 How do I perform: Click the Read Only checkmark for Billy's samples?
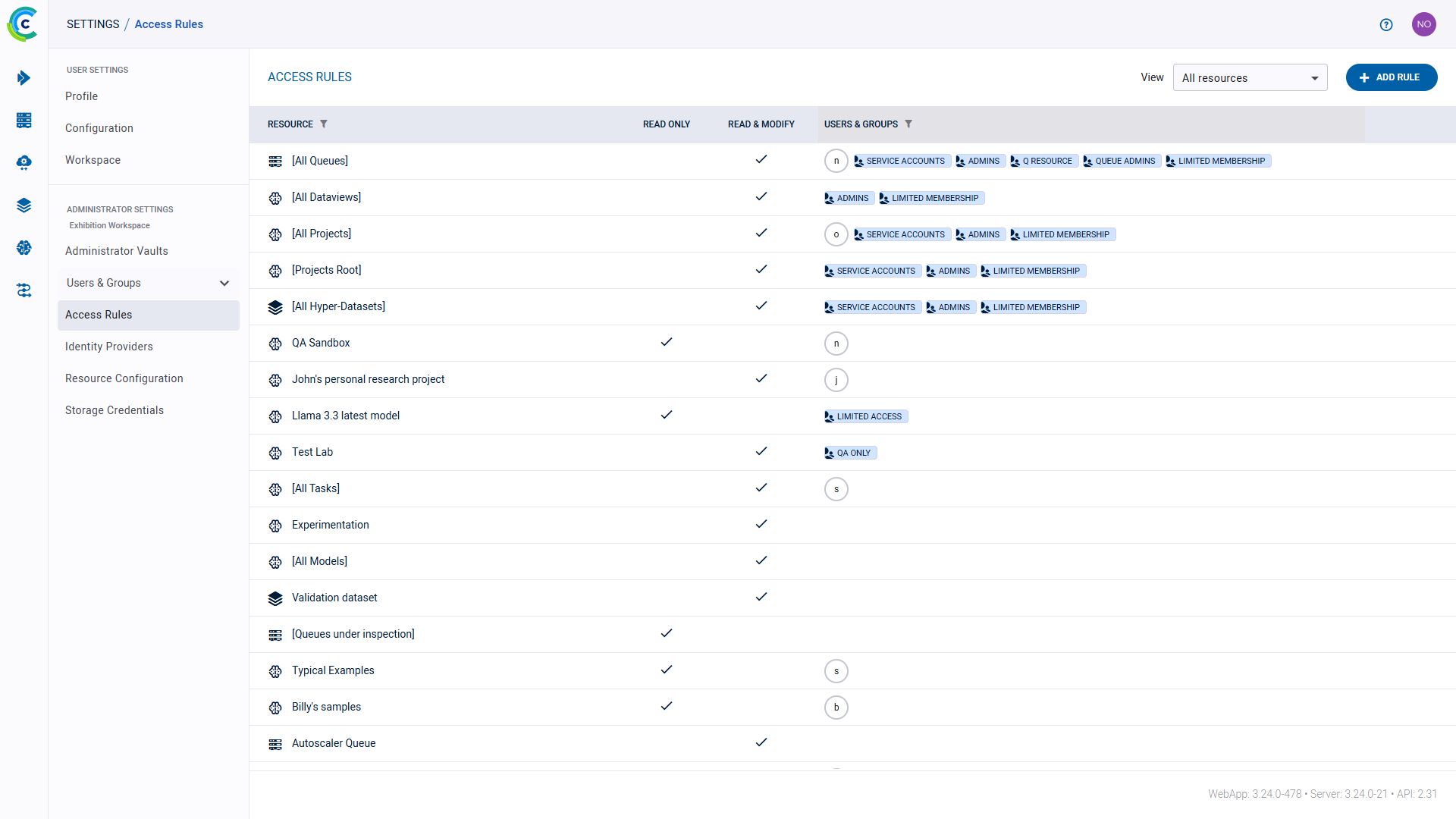(667, 707)
